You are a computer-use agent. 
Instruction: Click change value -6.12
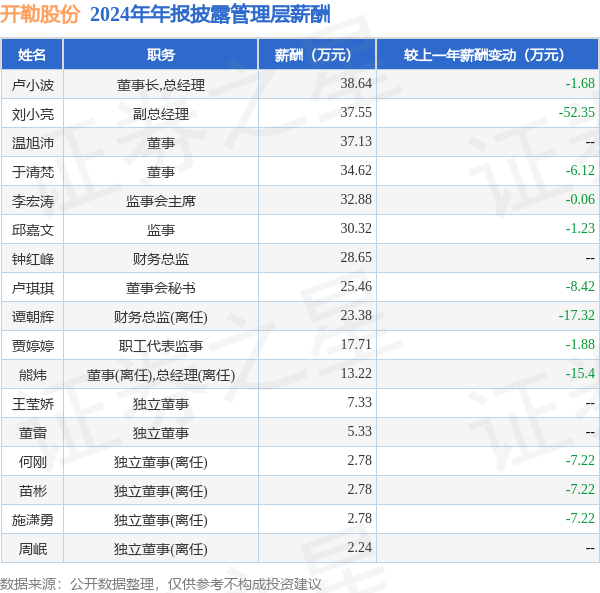pyautogui.click(x=580, y=170)
